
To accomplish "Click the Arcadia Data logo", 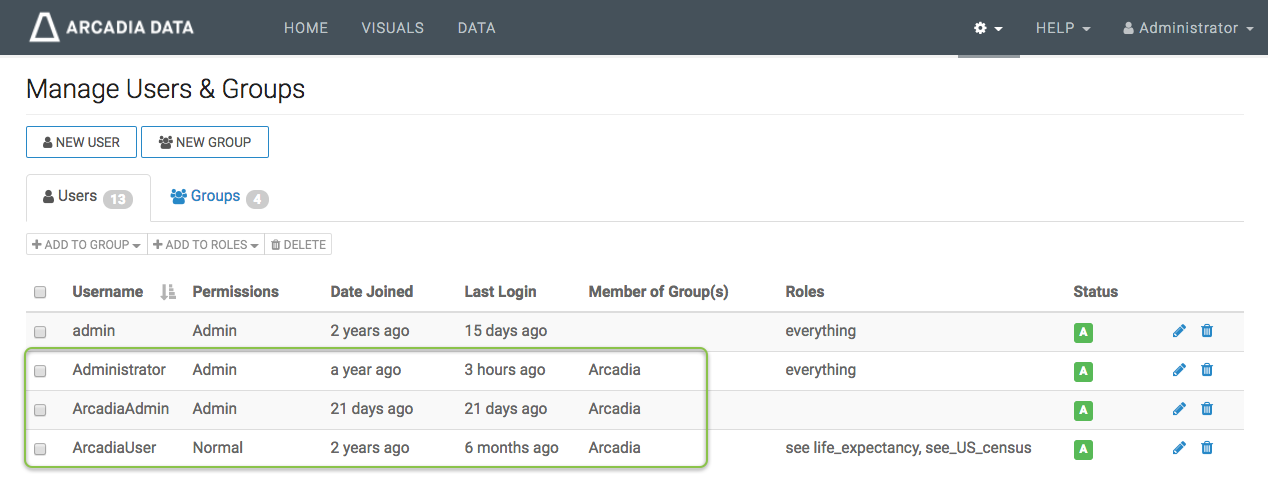I will [x=111, y=28].
